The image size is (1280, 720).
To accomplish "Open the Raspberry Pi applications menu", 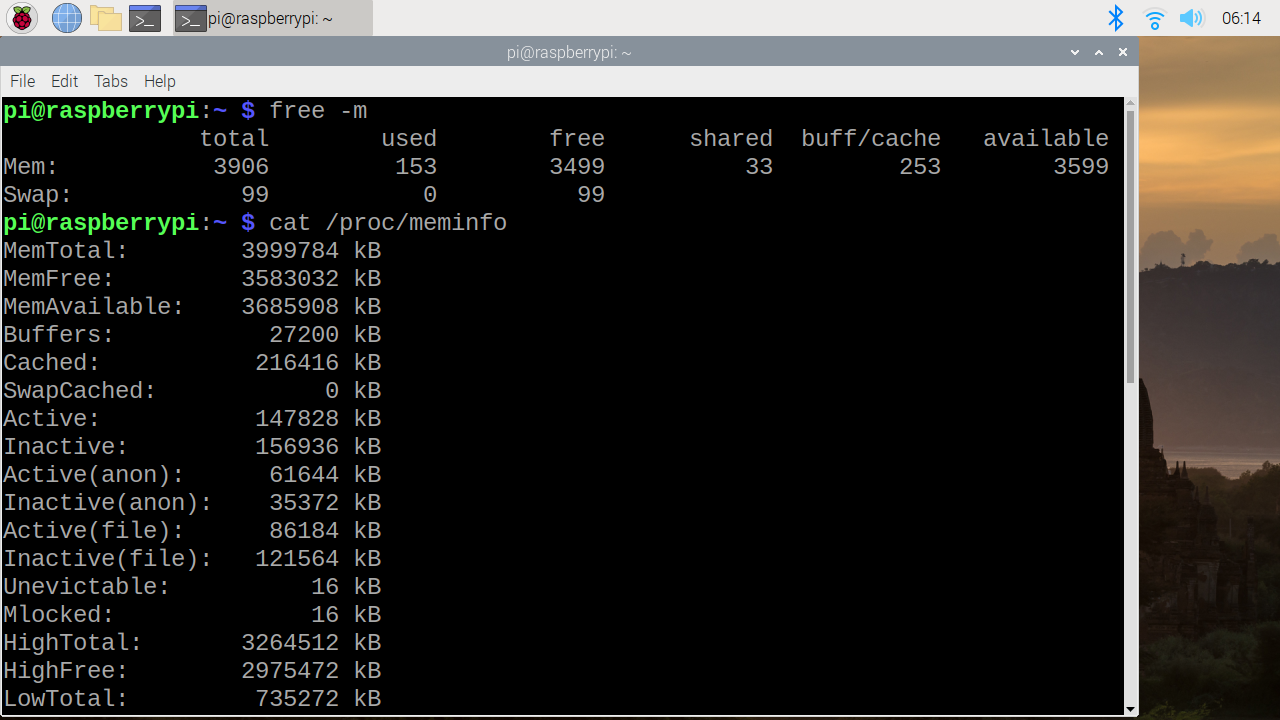I will point(21,17).
